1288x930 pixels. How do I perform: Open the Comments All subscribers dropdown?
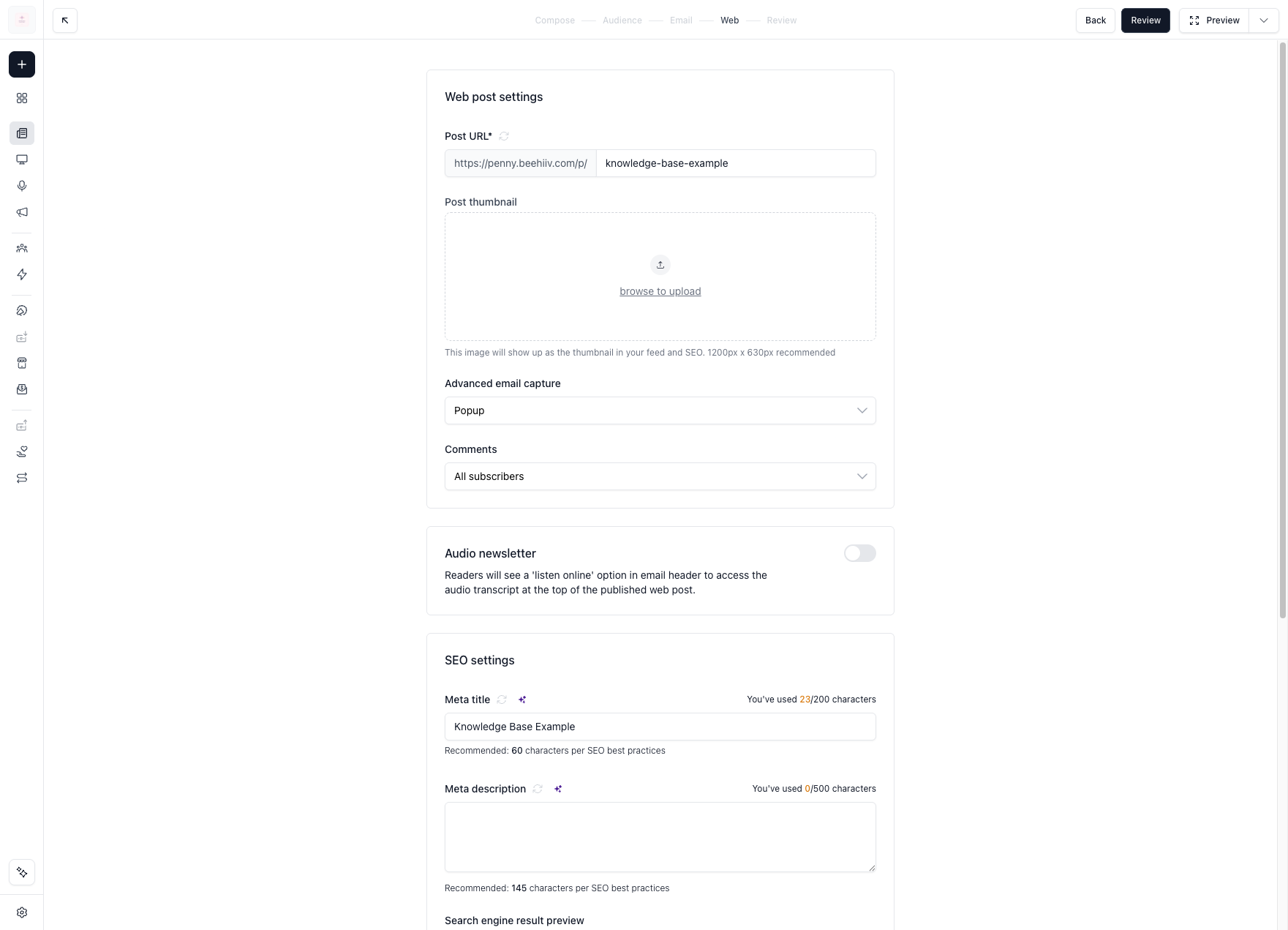point(660,476)
